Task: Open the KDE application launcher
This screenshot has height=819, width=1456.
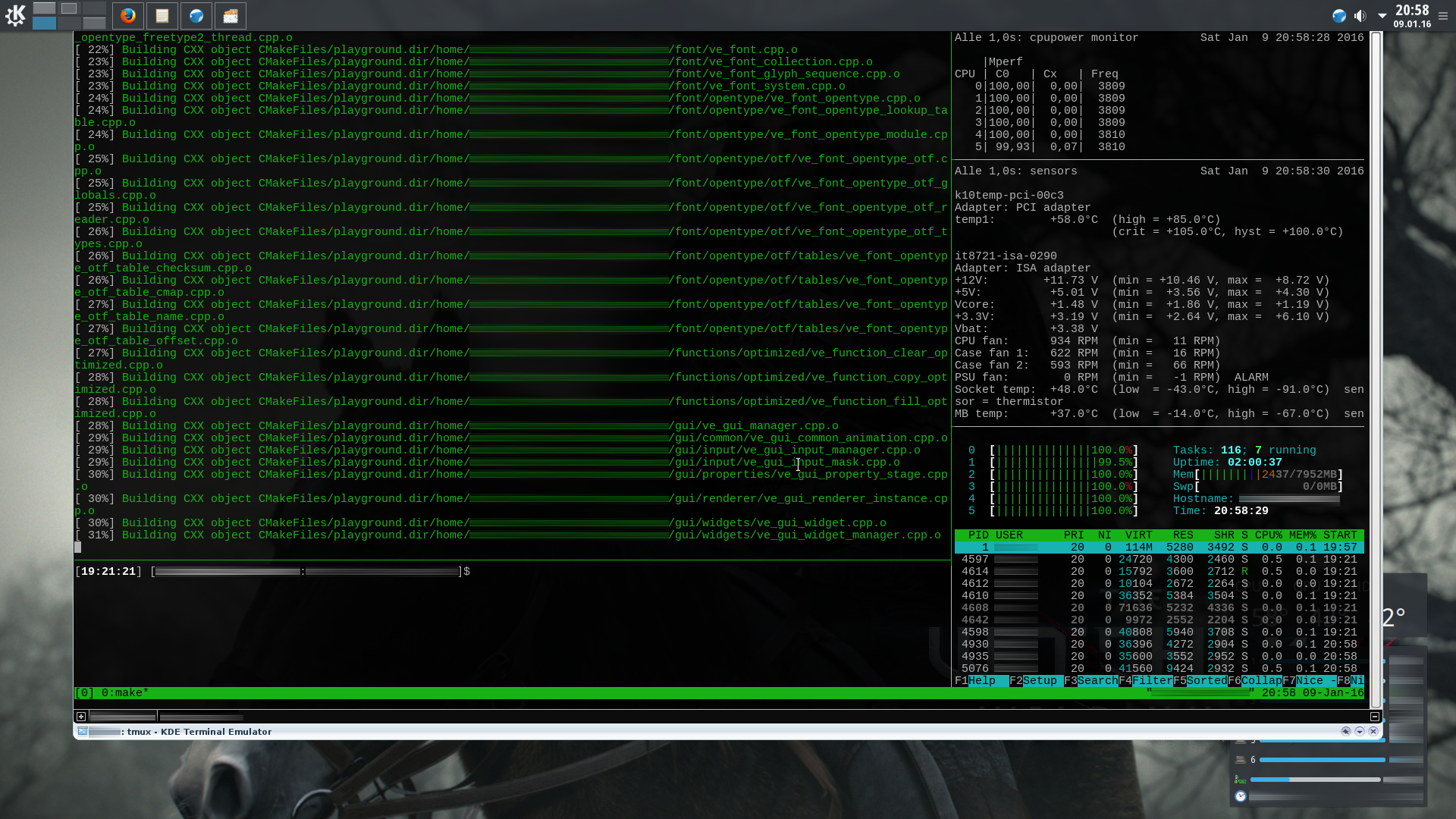Action: [x=15, y=15]
